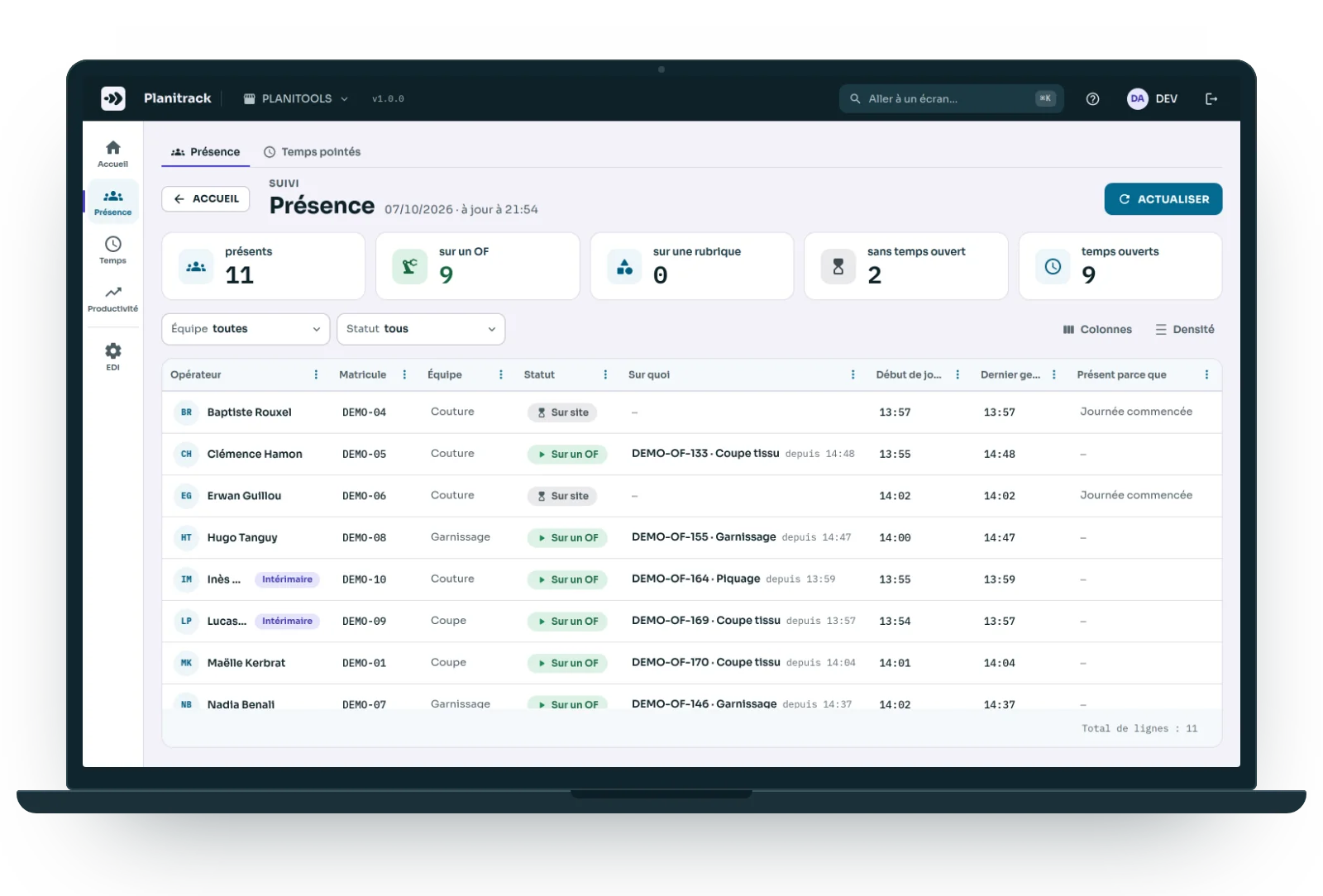Switch to the Présence tab

coord(205,152)
